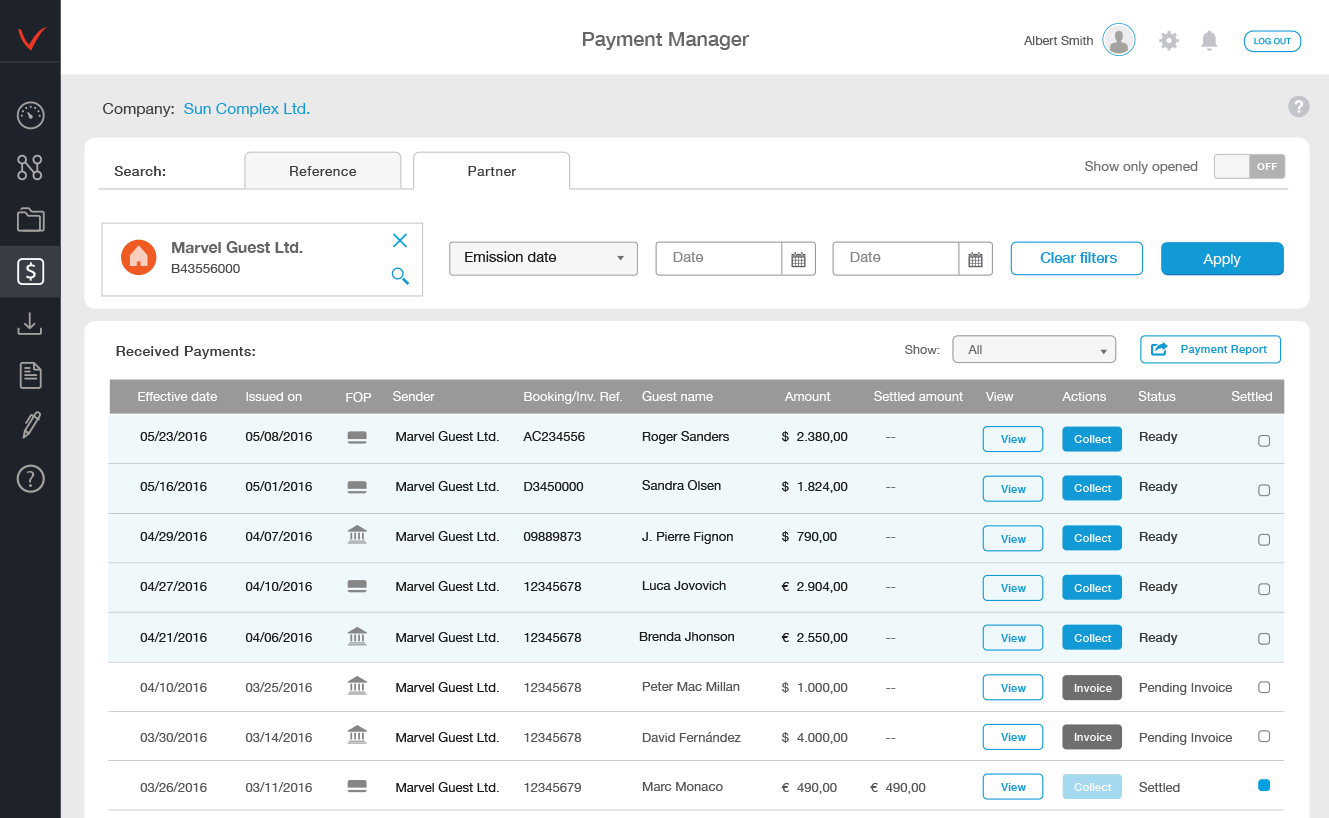
Task: Click Collect for Sandra Olsen payment
Action: pos(1092,488)
